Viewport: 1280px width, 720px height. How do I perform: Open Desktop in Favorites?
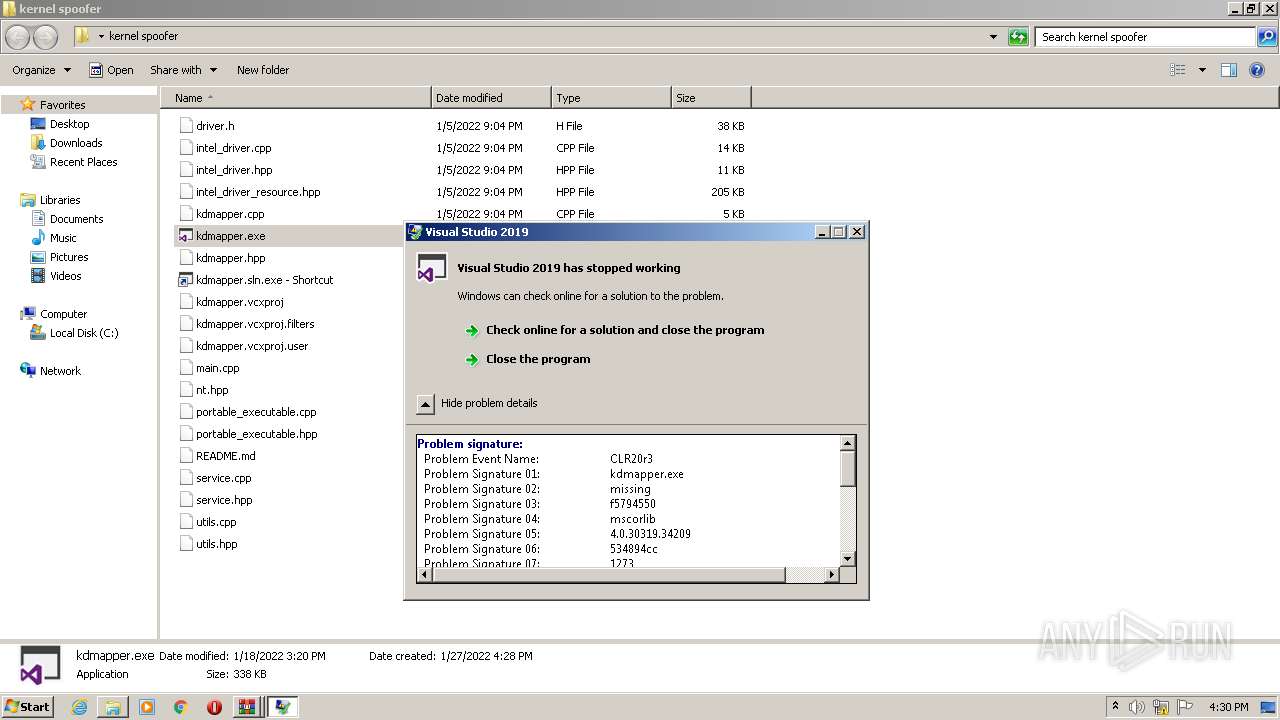pyautogui.click(x=69, y=124)
